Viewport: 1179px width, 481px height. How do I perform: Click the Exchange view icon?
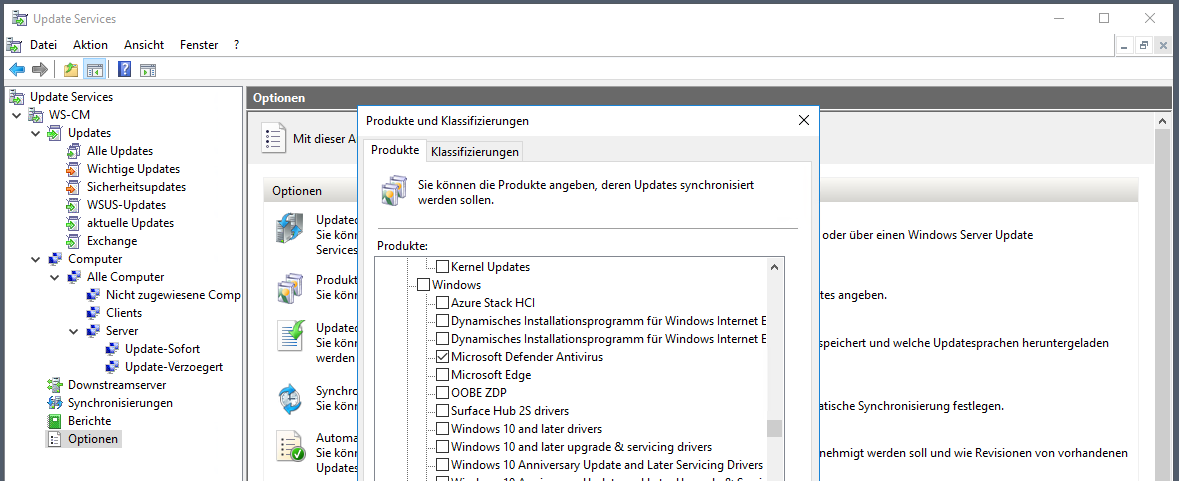[x=73, y=241]
